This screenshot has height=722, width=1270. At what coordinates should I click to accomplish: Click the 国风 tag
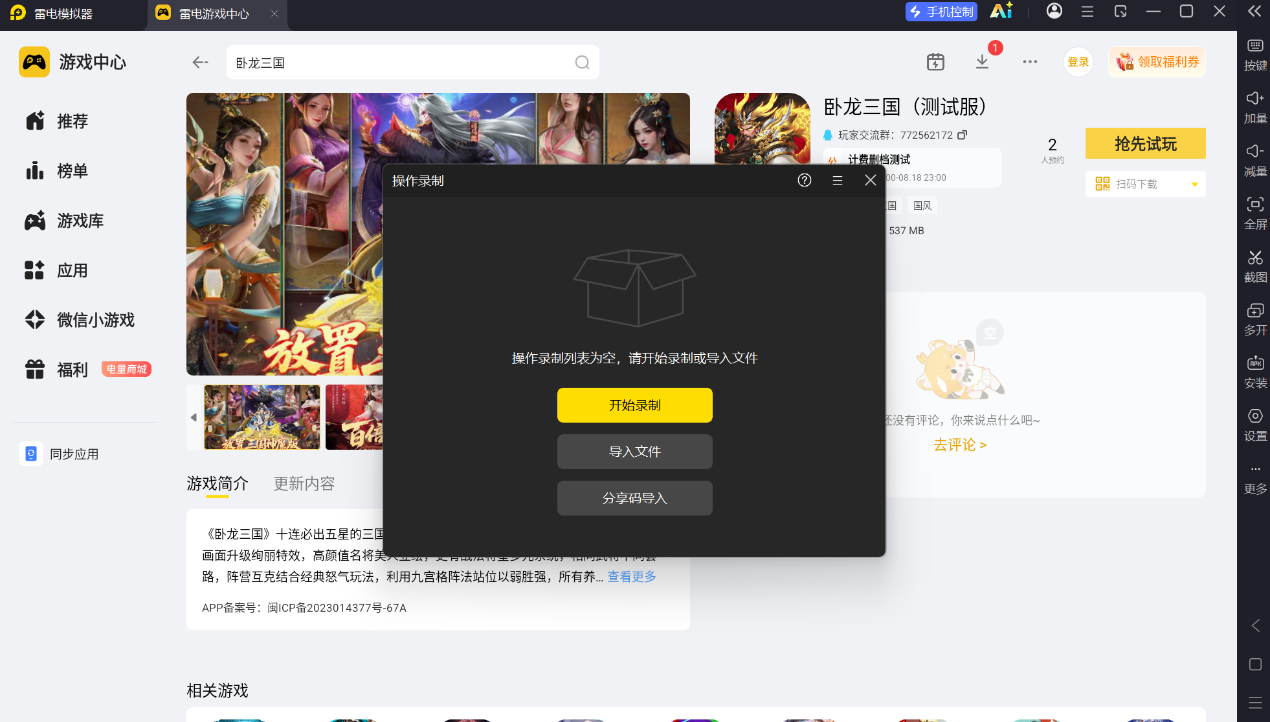click(922, 206)
